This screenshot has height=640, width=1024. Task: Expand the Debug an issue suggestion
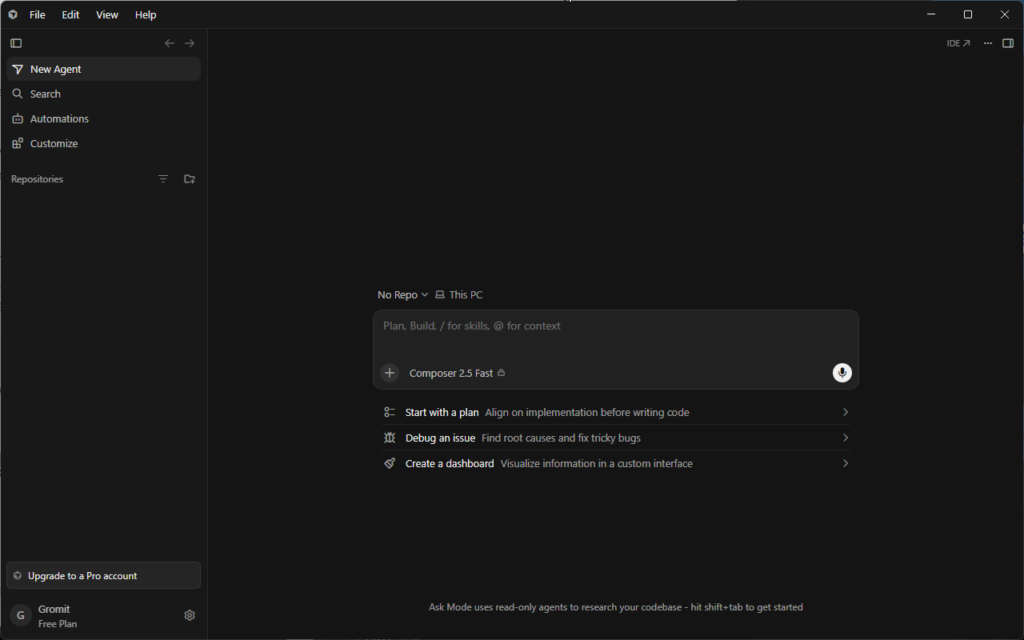pyautogui.click(x=616, y=438)
